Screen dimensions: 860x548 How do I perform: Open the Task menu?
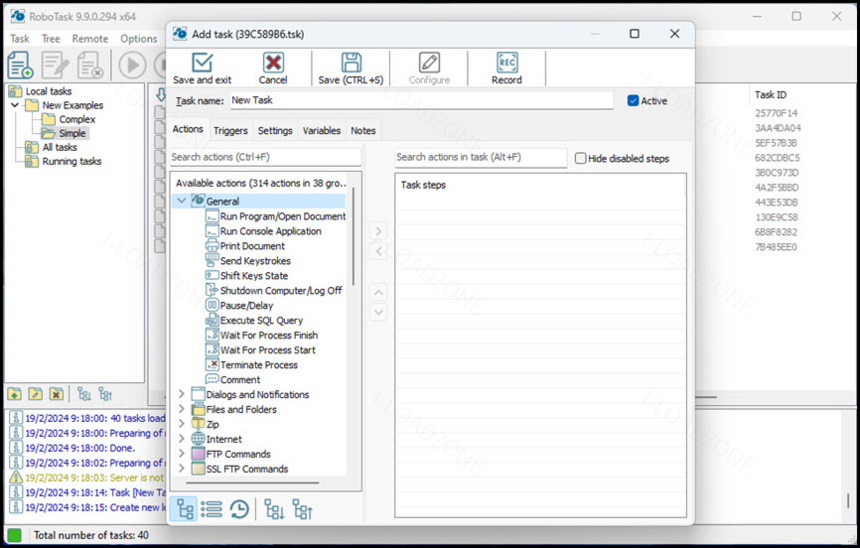point(20,39)
